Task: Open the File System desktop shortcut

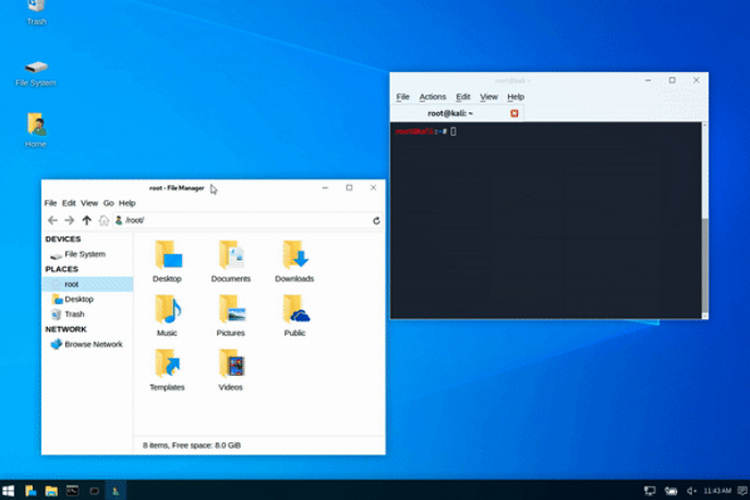Action: click(x=36, y=72)
